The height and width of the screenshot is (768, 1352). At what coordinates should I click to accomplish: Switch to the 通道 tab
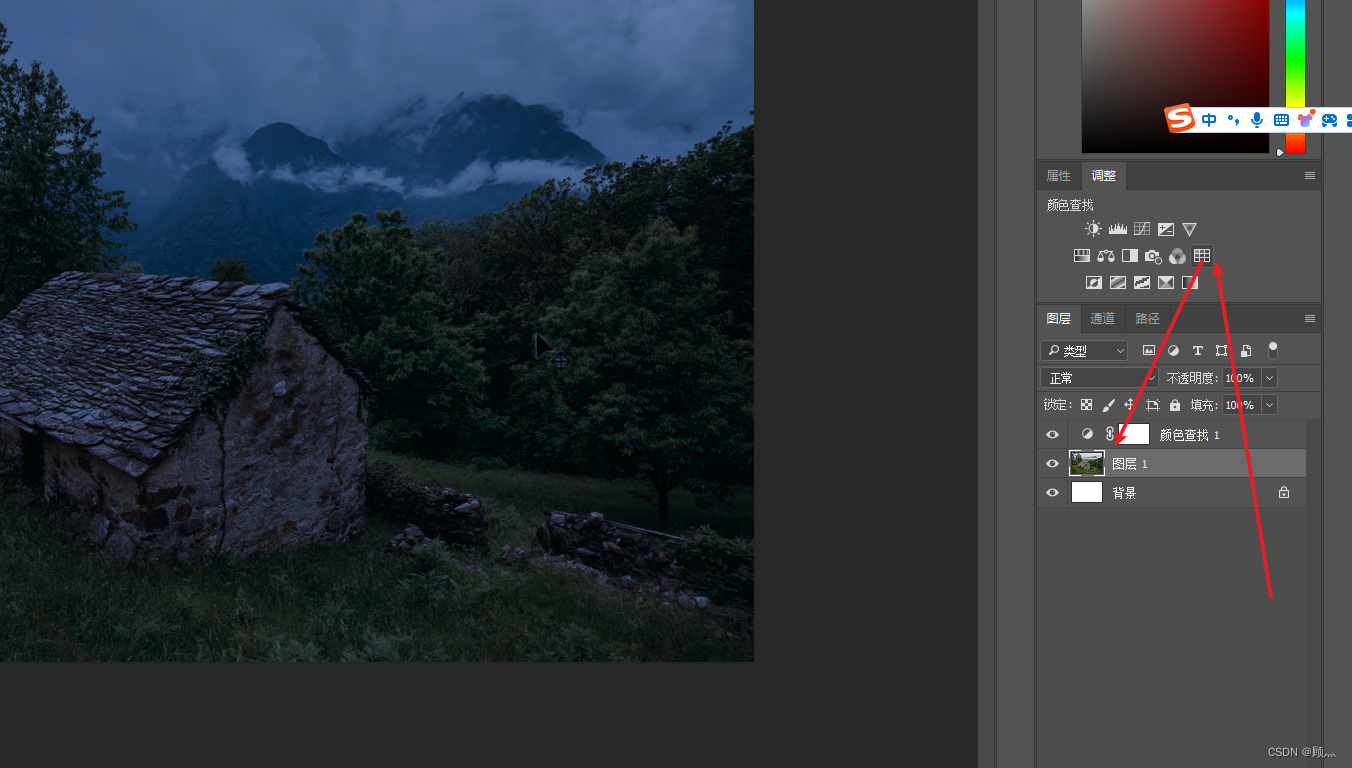point(1102,319)
